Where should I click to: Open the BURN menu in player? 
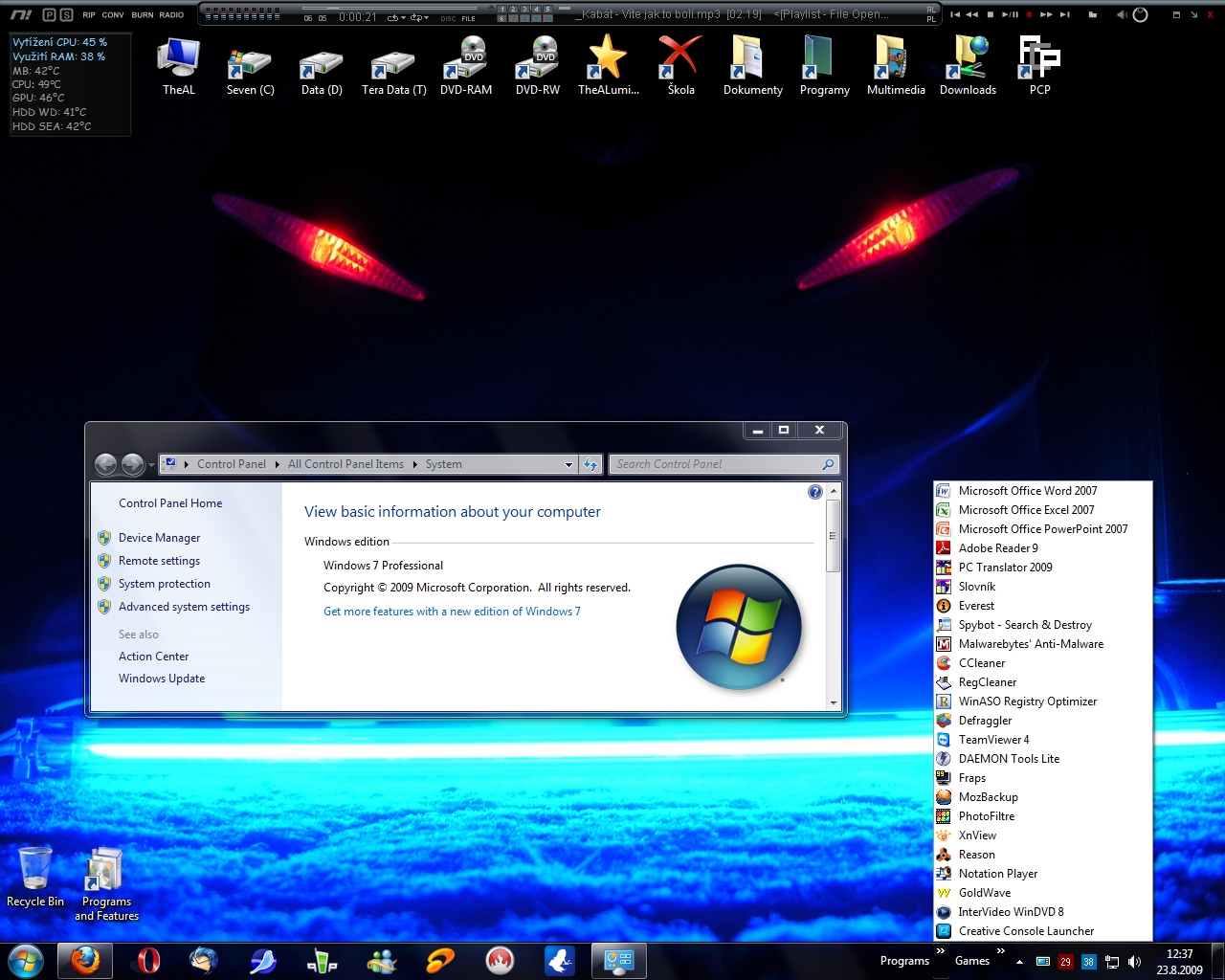coord(142,14)
